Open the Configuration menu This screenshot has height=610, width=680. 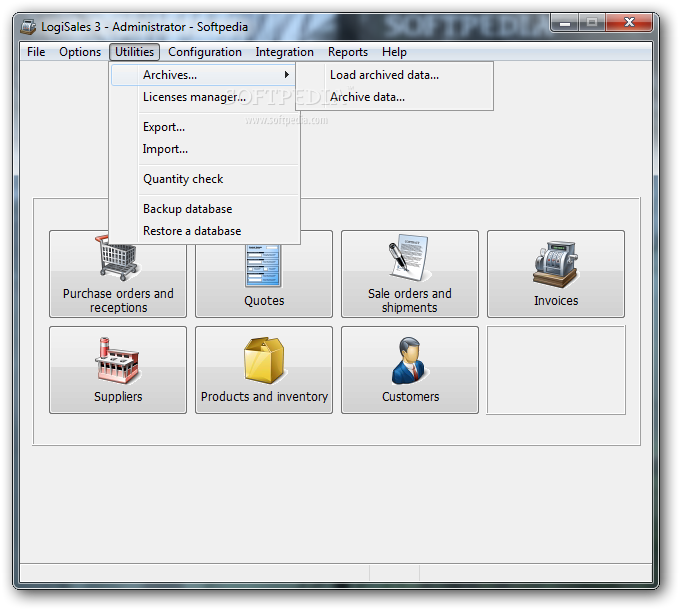click(205, 52)
